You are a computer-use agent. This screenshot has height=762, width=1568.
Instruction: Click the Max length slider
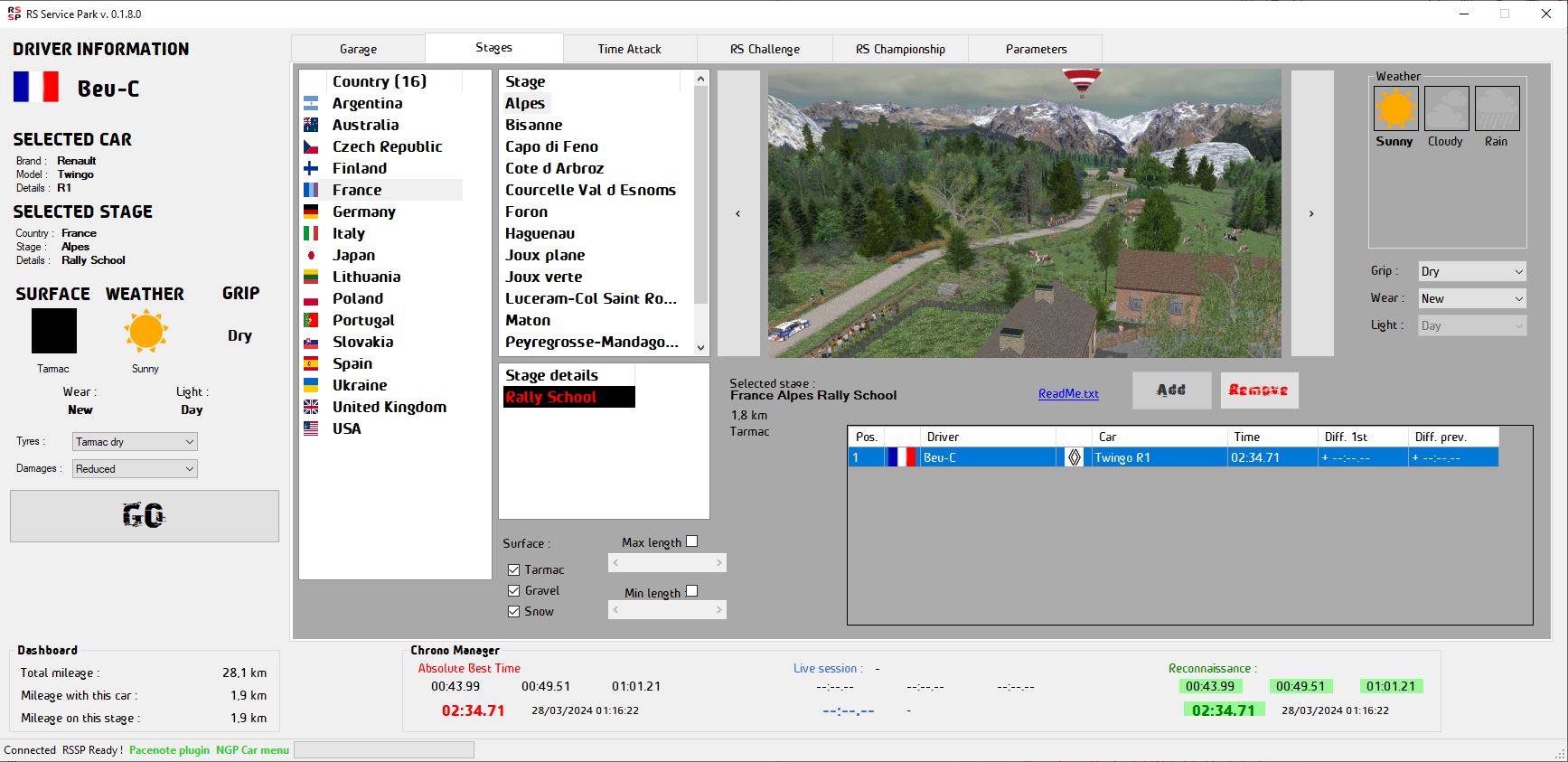click(667, 562)
